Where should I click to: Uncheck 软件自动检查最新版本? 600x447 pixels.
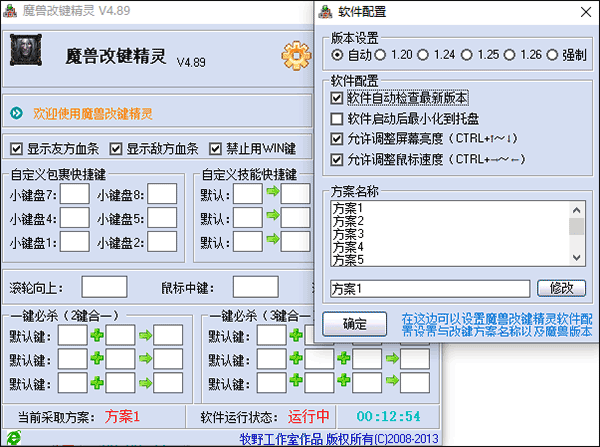(337, 98)
